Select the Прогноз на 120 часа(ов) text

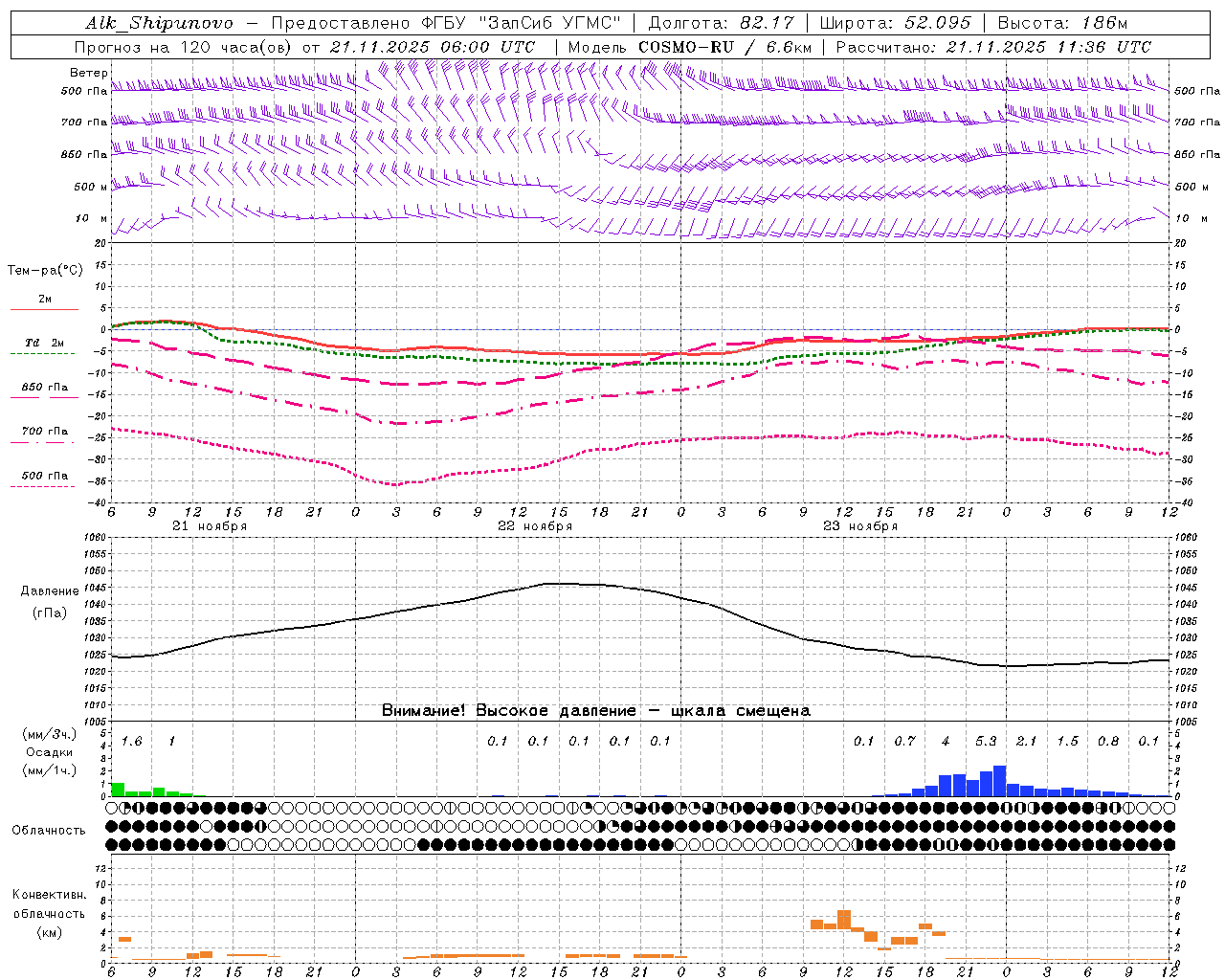(x=185, y=47)
